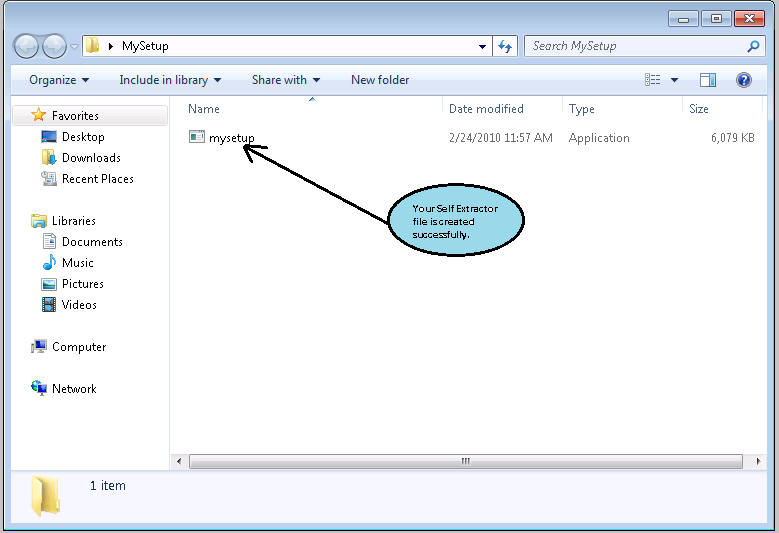The width and height of the screenshot is (779, 533).
Task: Open Include in library menu
Action: (x=170, y=80)
